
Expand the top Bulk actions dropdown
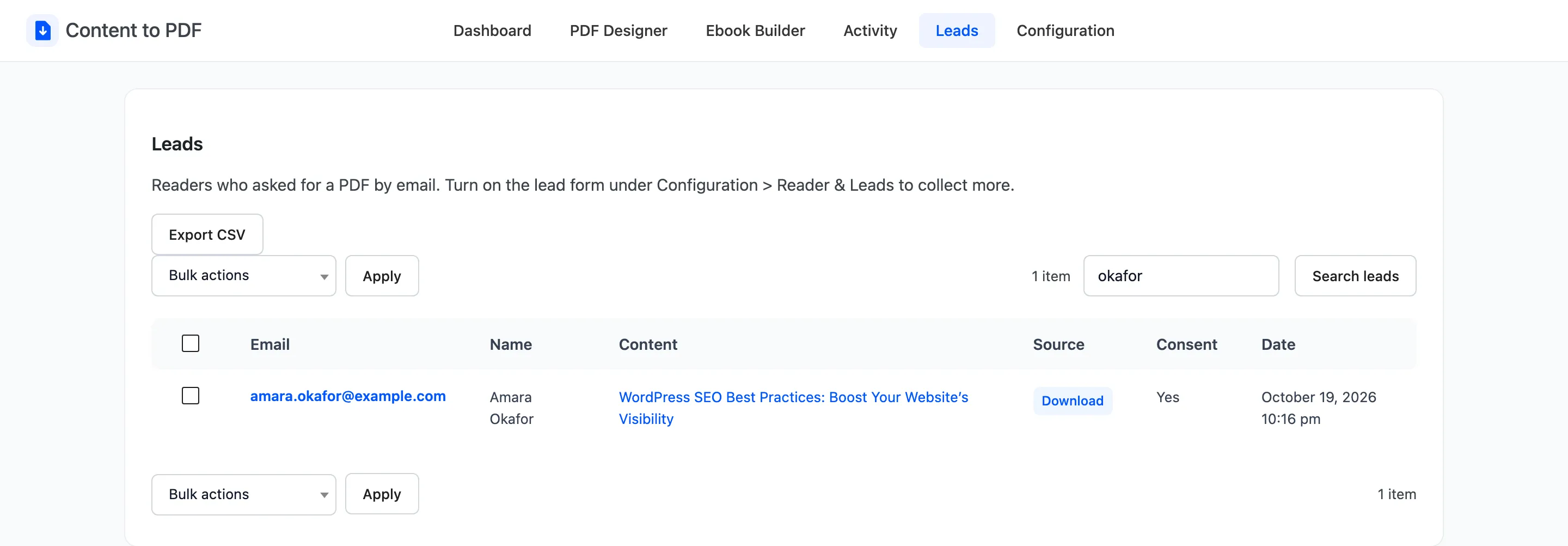click(x=243, y=275)
